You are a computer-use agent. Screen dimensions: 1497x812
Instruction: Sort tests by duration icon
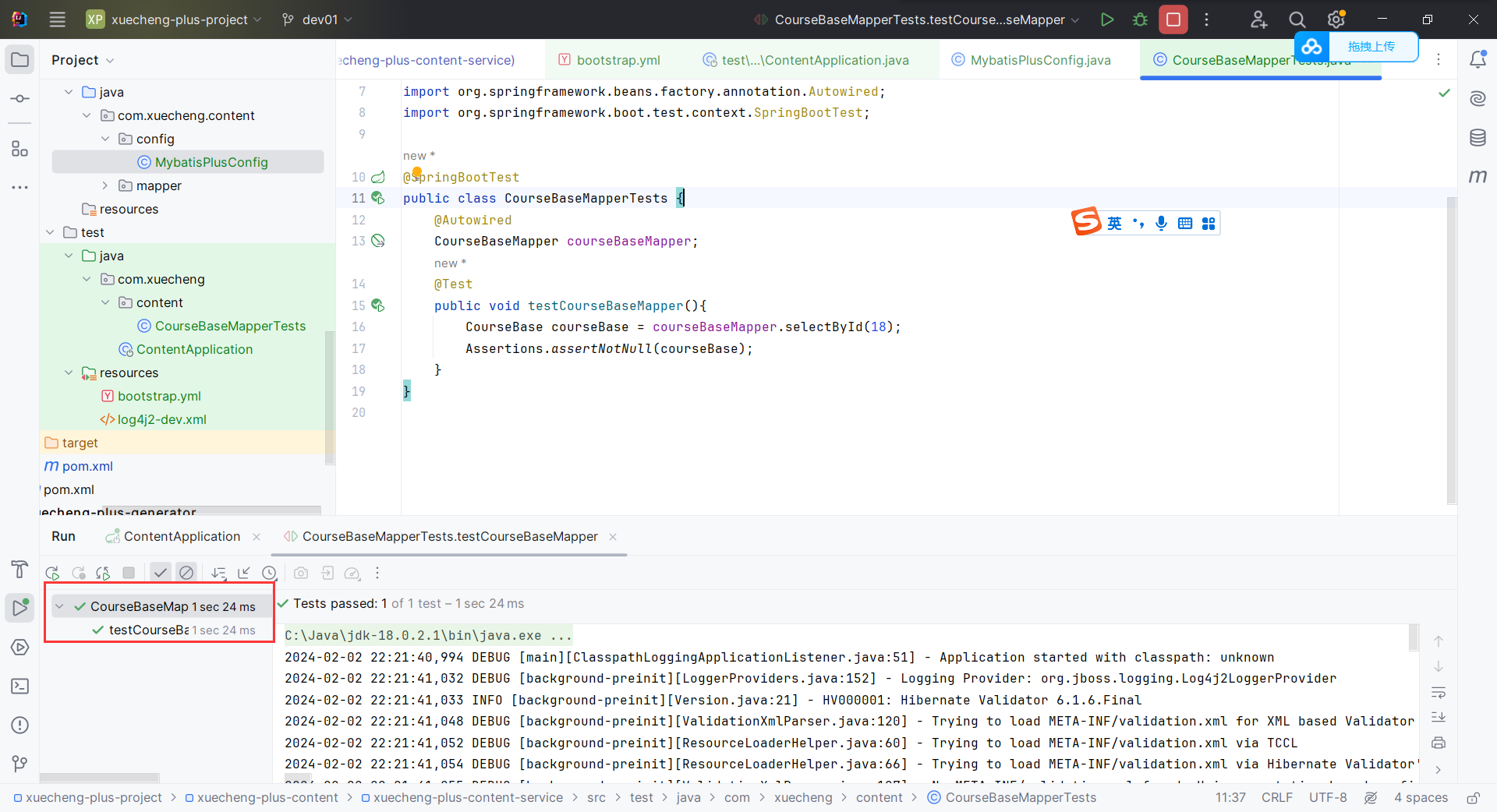219,573
